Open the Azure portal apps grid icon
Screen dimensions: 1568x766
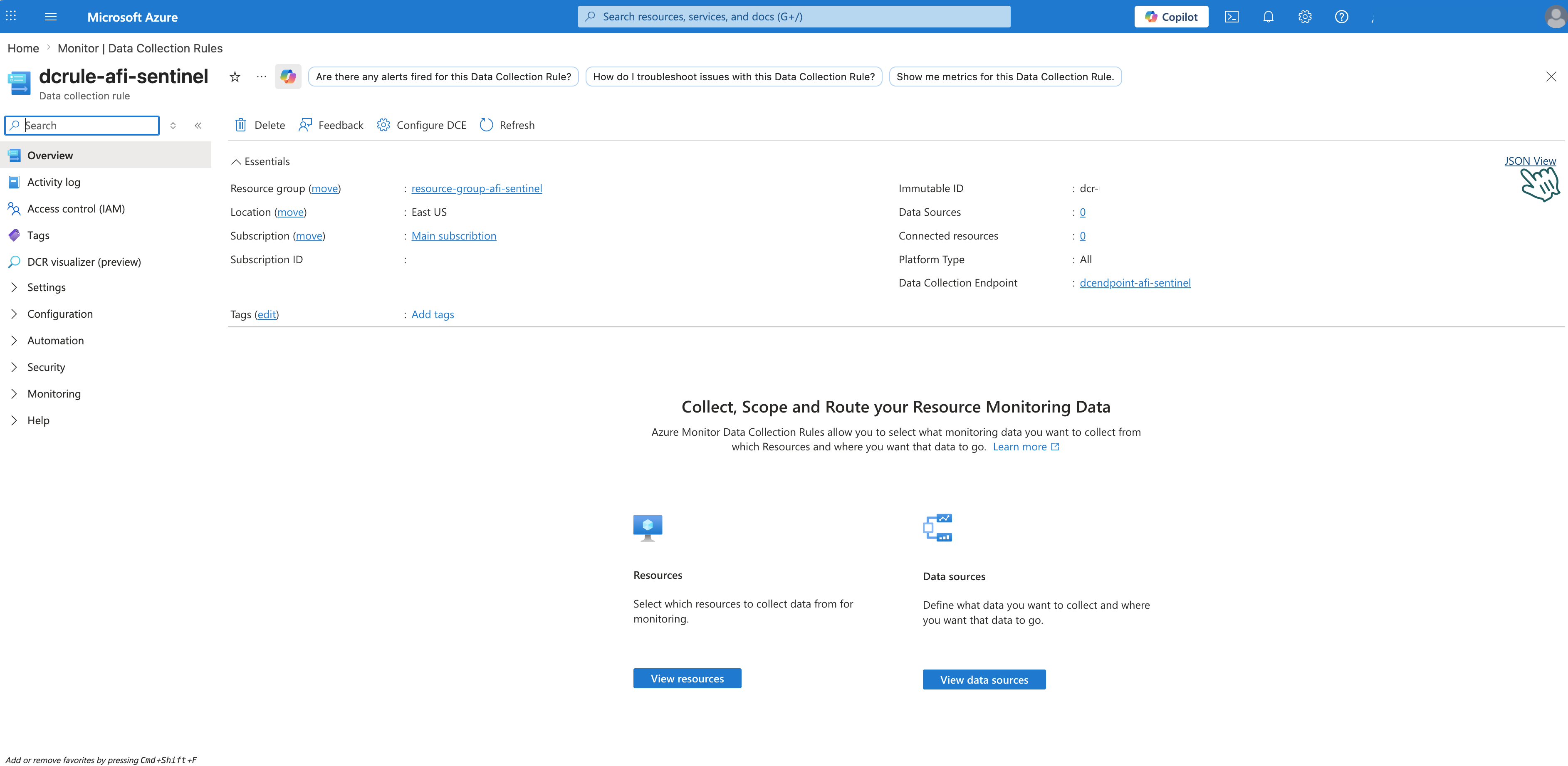coord(11,17)
